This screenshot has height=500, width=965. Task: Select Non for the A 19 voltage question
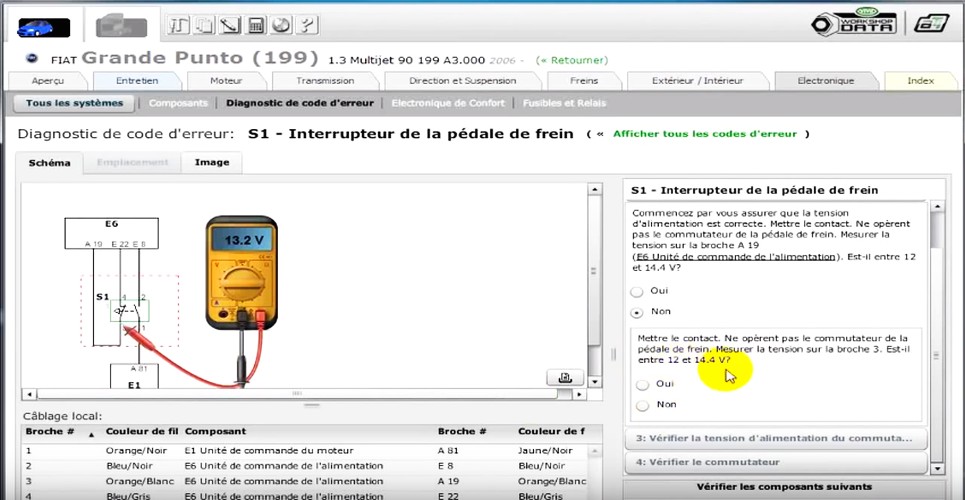[637, 313]
